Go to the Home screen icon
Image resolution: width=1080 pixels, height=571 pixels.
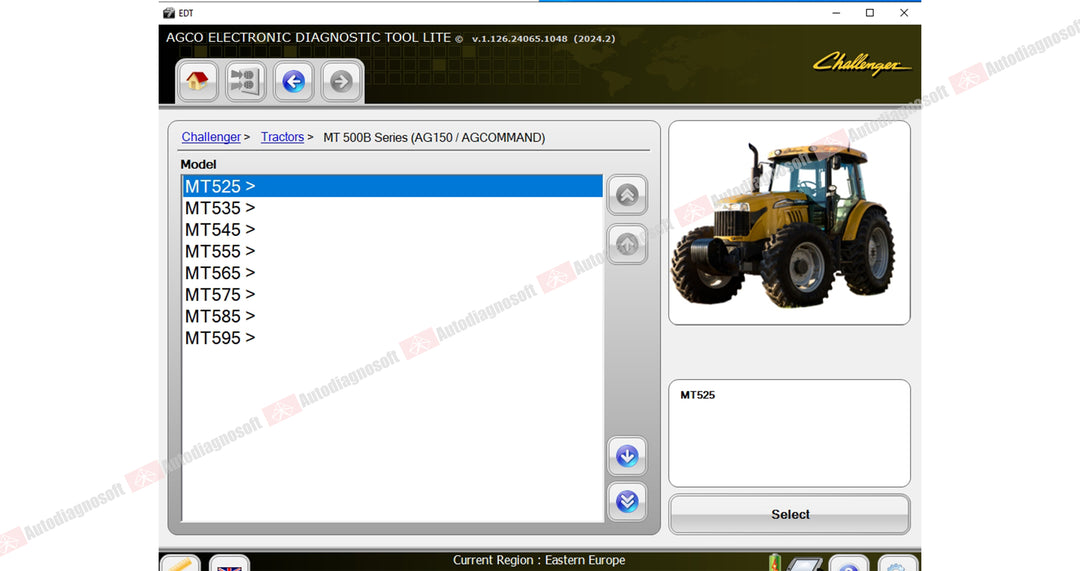pos(197,81)
